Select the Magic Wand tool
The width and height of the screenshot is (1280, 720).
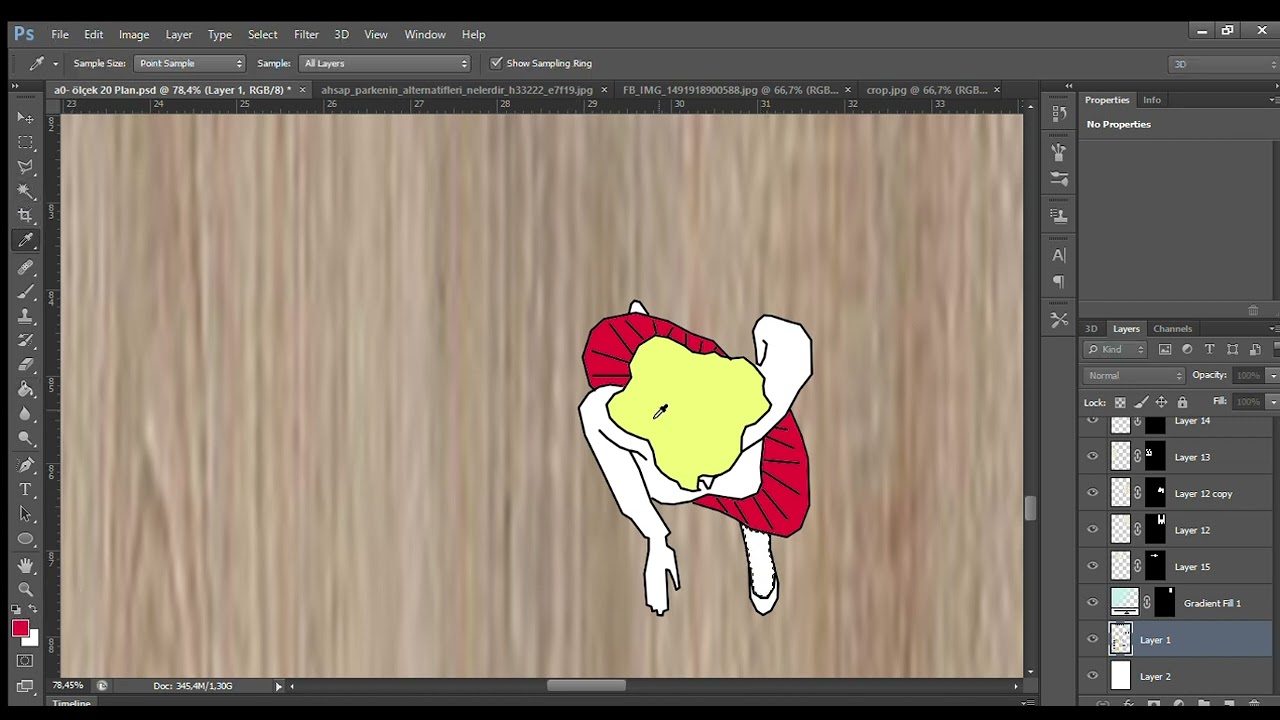(x=25, y=191)
